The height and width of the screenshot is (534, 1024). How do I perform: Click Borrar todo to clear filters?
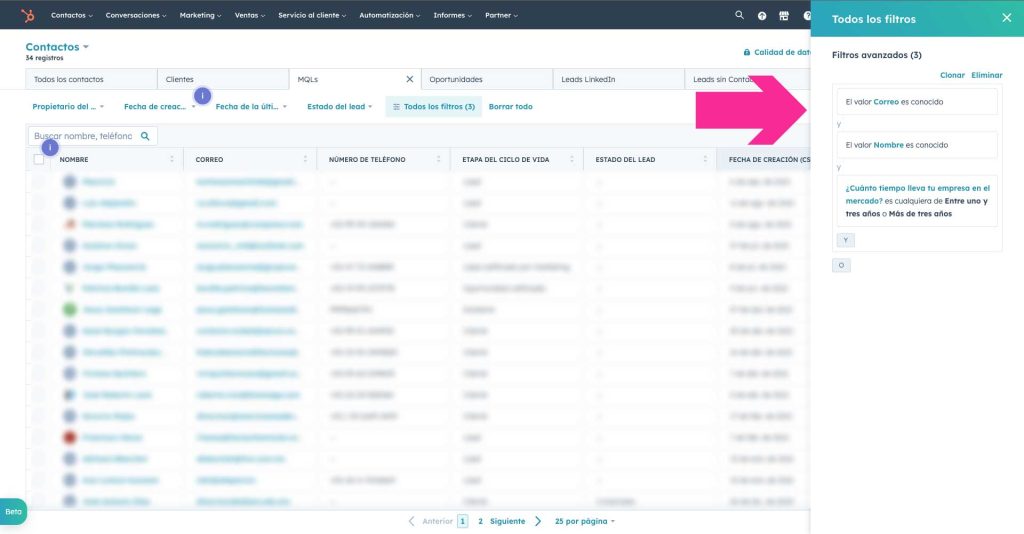[x=511, y=106]
